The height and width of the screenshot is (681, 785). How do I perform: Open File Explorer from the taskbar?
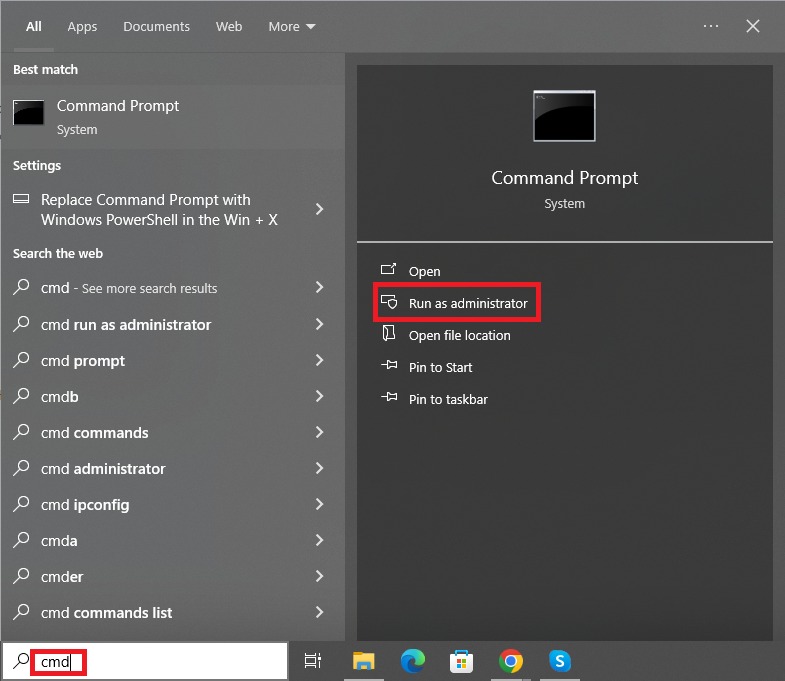tap(363, 661)
